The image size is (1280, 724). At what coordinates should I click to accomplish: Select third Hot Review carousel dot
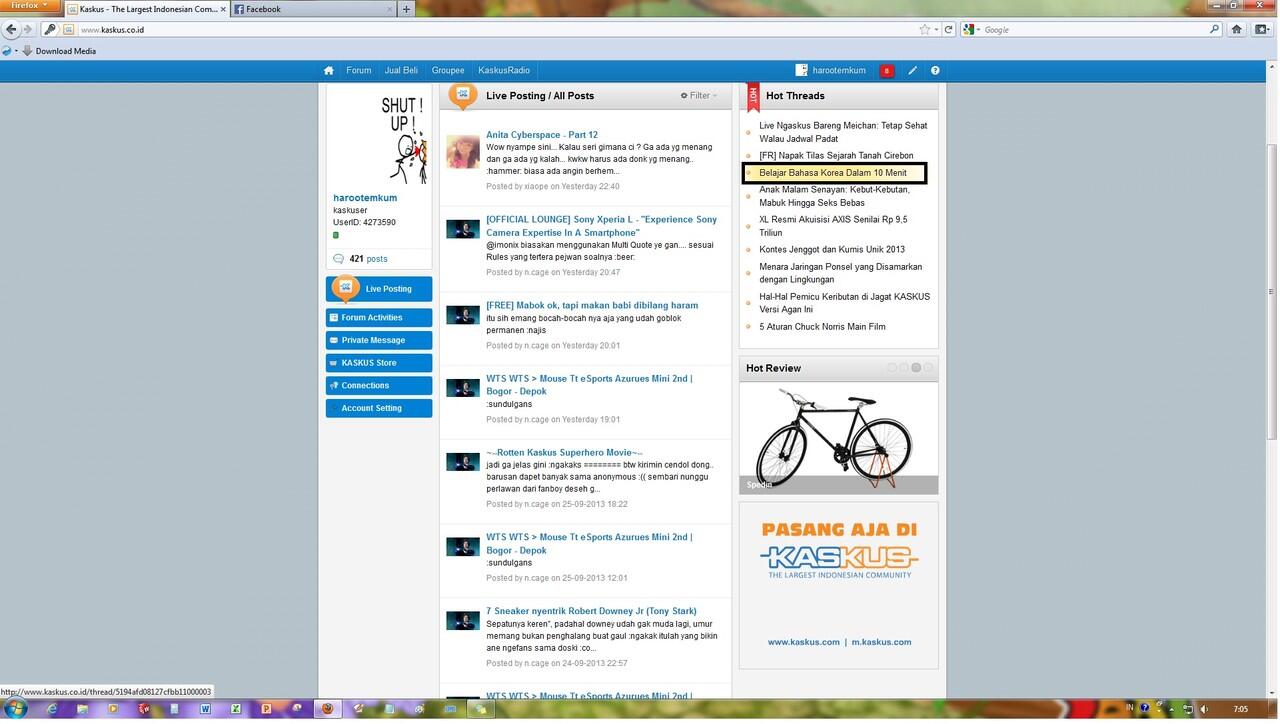point(916,368)
